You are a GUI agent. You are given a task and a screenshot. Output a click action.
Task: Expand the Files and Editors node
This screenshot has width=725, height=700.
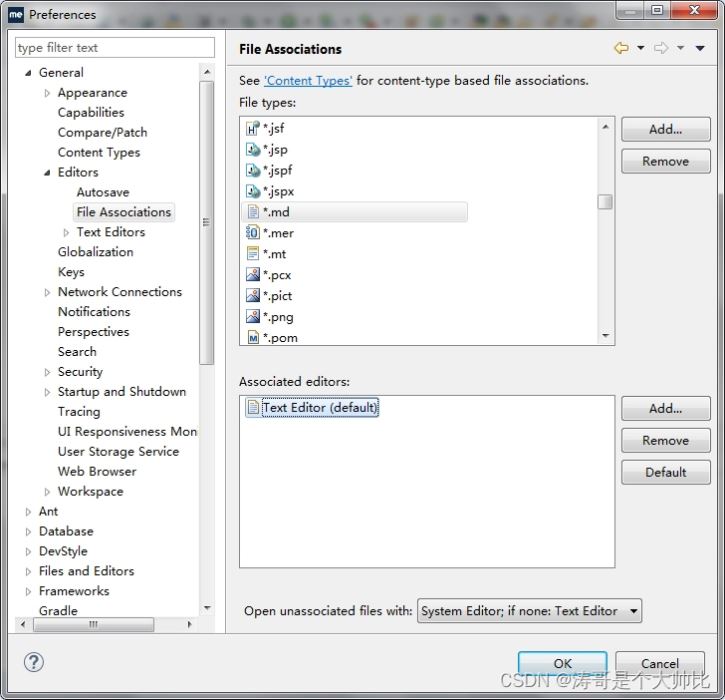pyautogui.click(x=28, y=571)
